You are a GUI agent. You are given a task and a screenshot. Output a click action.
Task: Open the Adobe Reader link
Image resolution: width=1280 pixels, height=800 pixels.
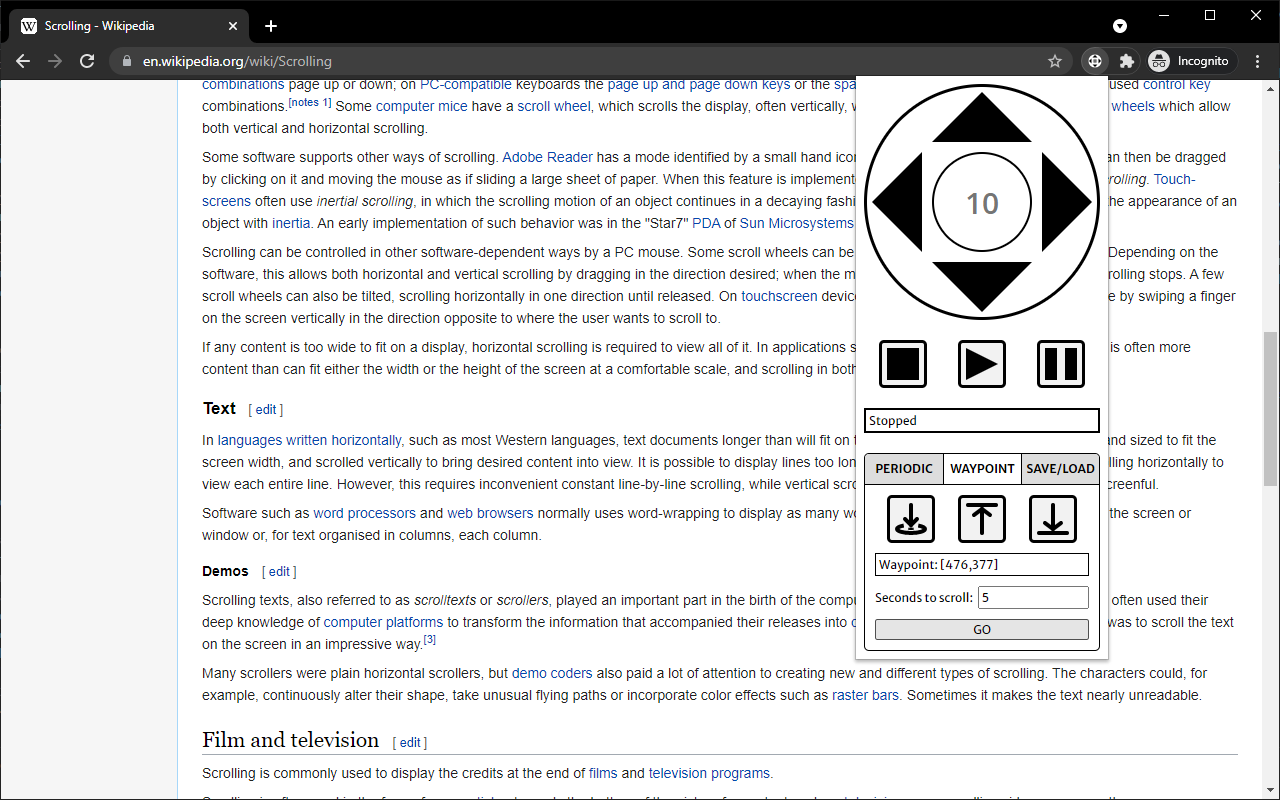click(x=547, y=157)
